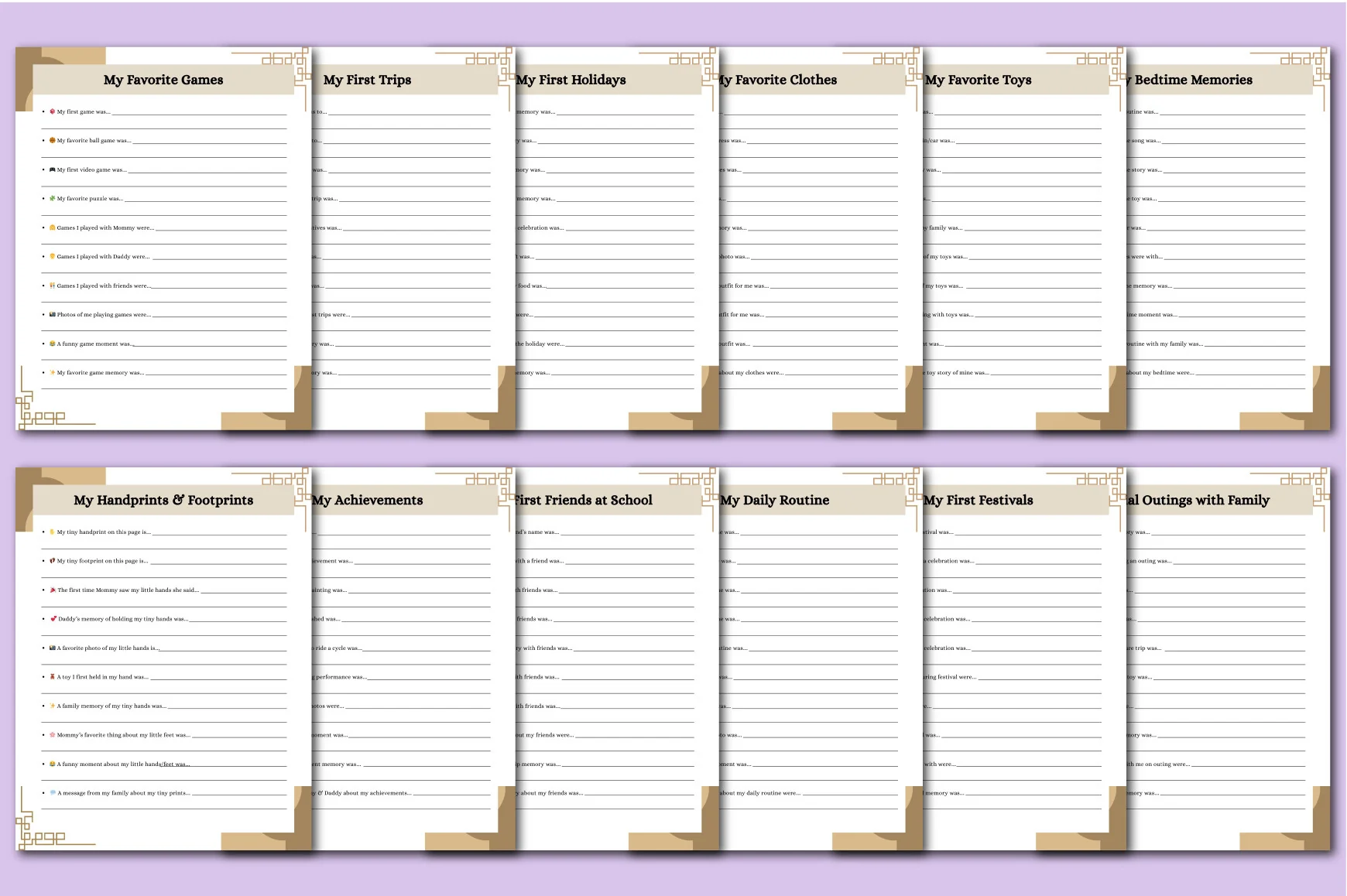Click the basketball emoji beside ball game prompt

coord(53,141)
